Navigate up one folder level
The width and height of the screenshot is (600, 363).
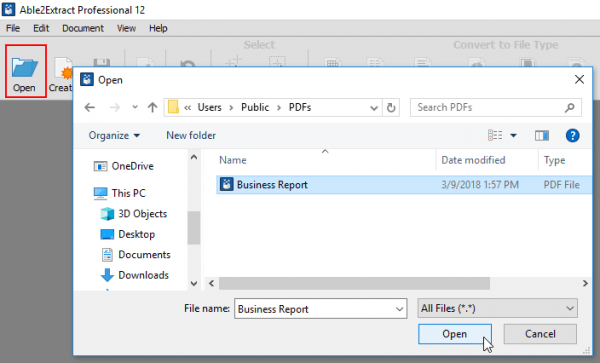[152, 107]
